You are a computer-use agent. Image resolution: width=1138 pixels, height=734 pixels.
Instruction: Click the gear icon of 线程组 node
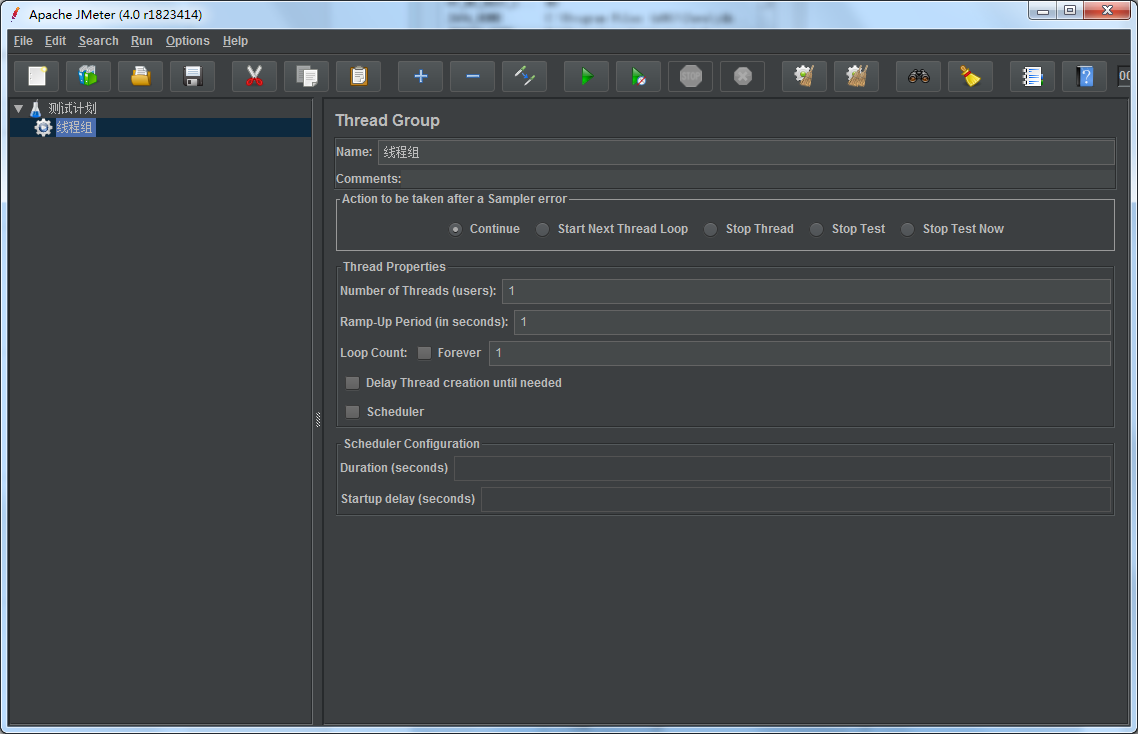[x=44, y=128]
